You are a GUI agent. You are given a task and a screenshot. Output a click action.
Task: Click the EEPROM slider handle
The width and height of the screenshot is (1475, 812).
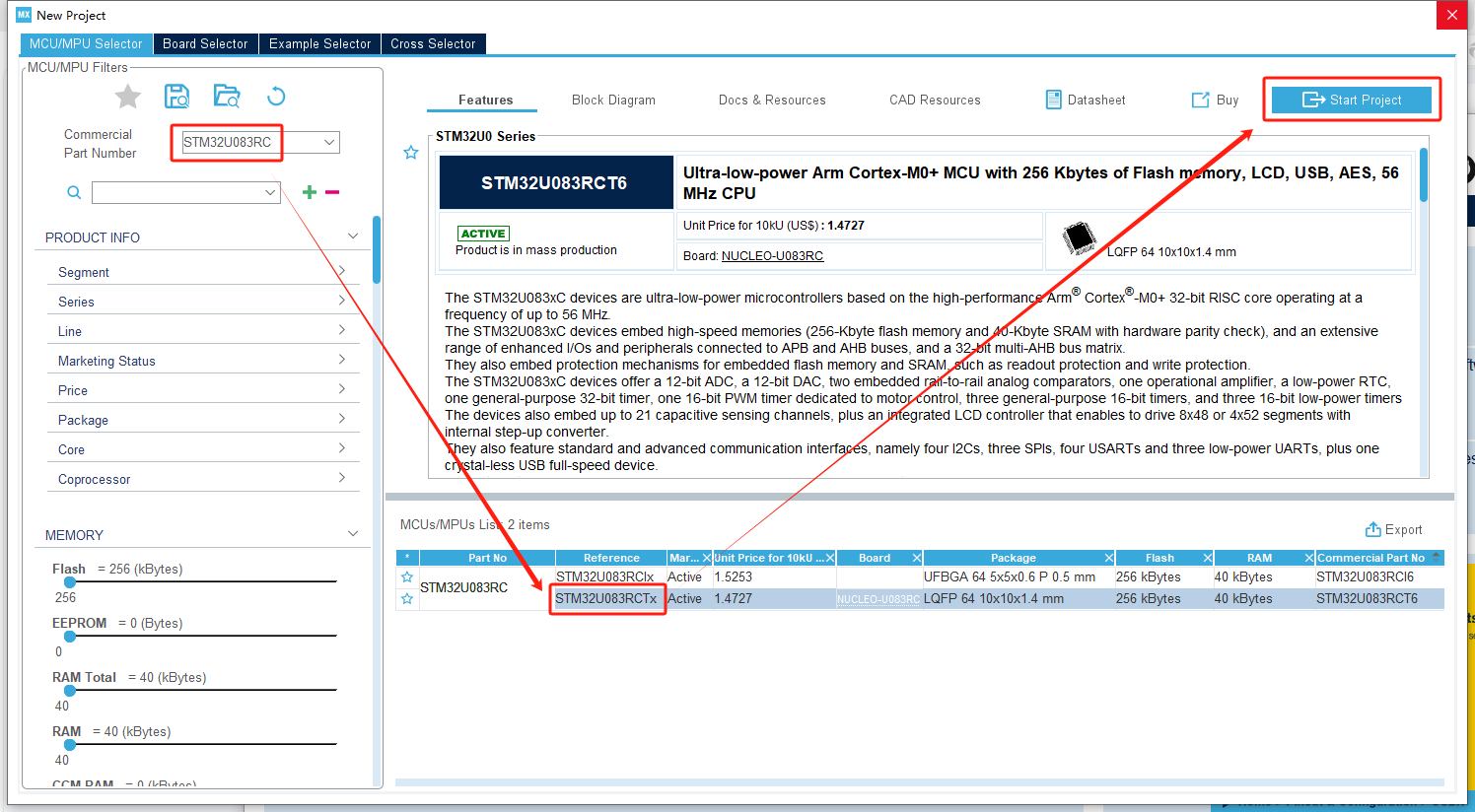[70, 637]
